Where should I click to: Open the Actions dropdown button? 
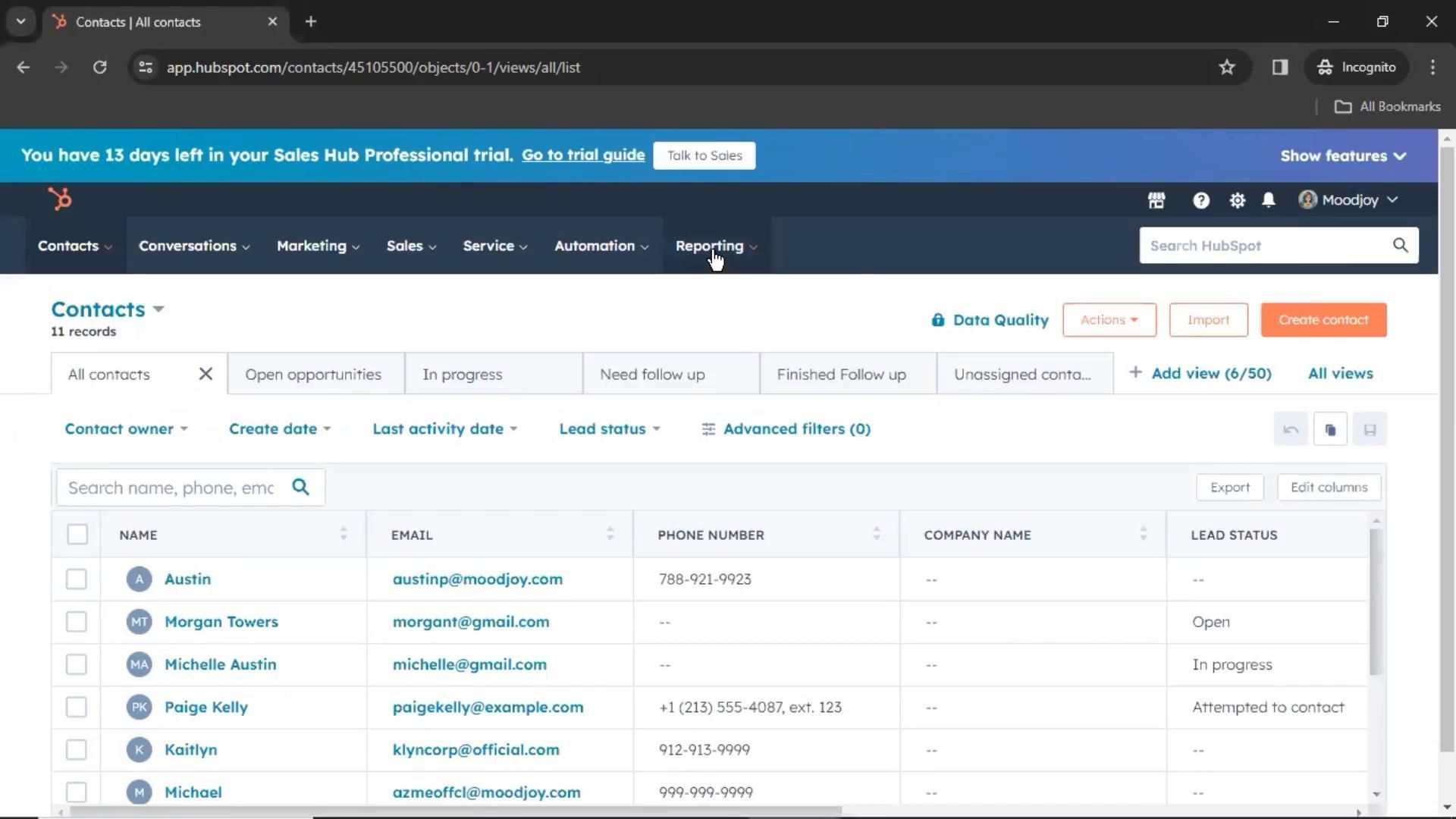pos(1109,320)
